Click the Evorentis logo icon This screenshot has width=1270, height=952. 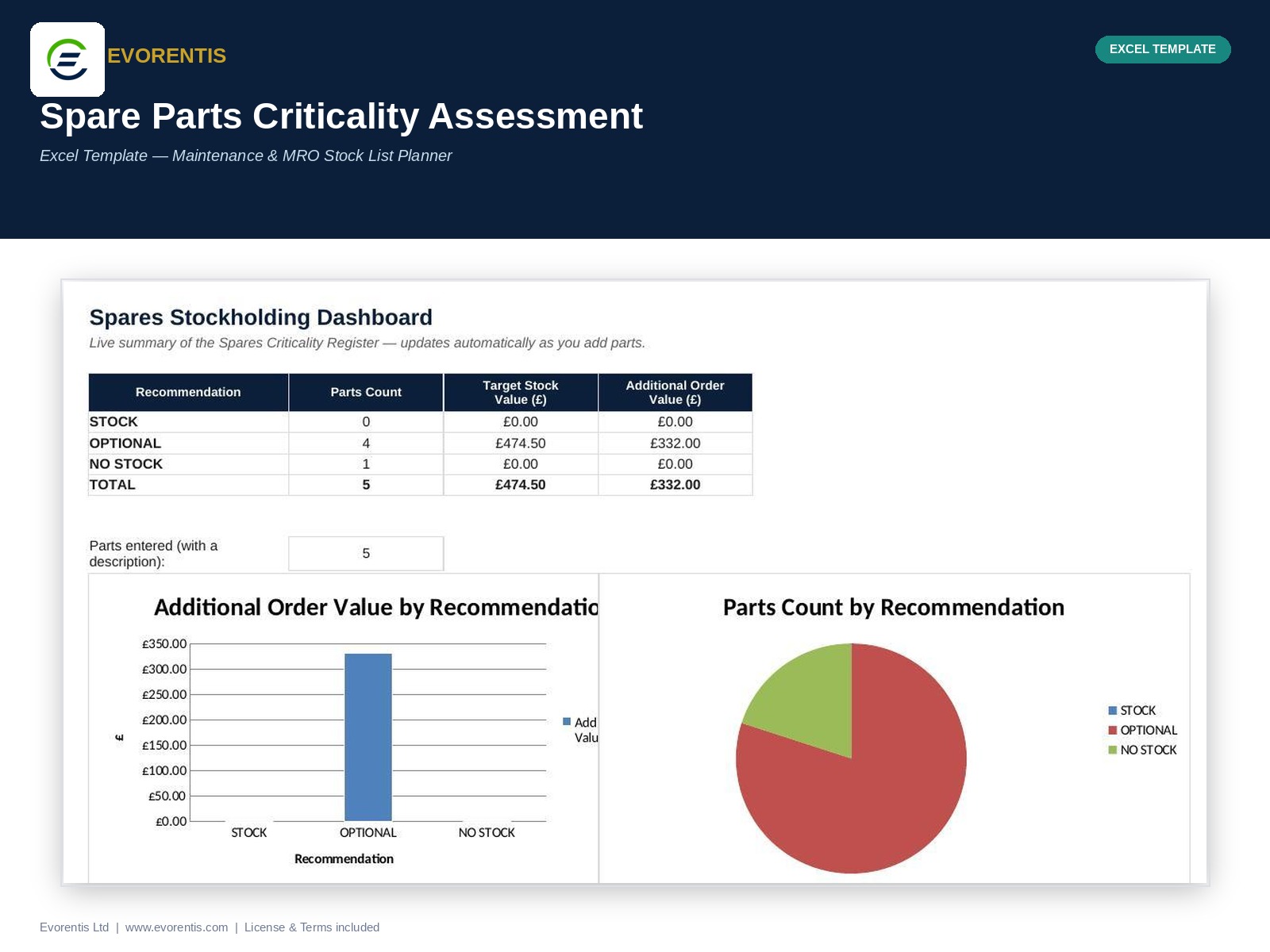[x=67, y=59]
